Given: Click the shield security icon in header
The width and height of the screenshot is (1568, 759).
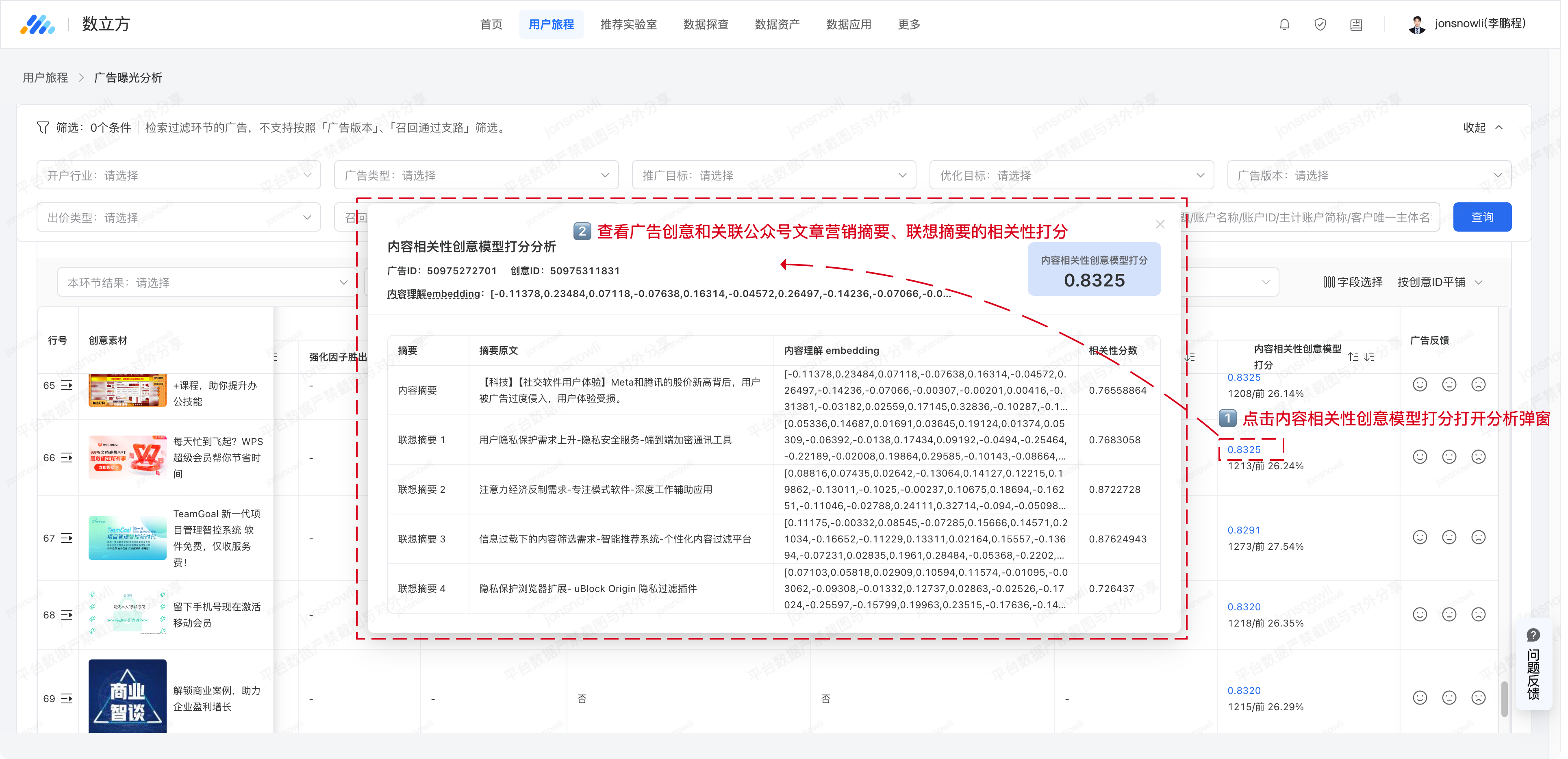Looking at the screenshot, I should coord(1320,24).
